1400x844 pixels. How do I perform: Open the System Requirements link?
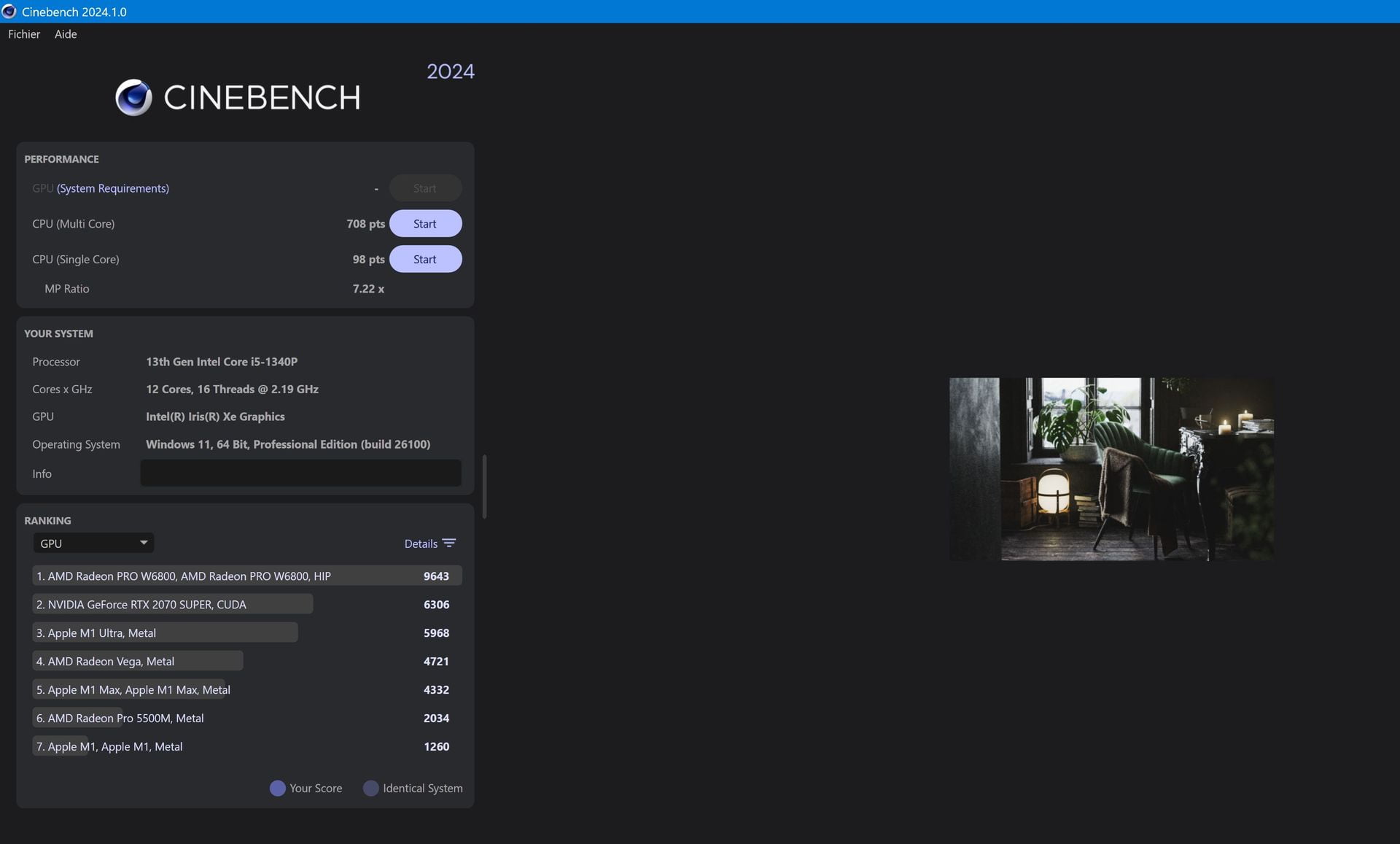[x=113, y=188]
